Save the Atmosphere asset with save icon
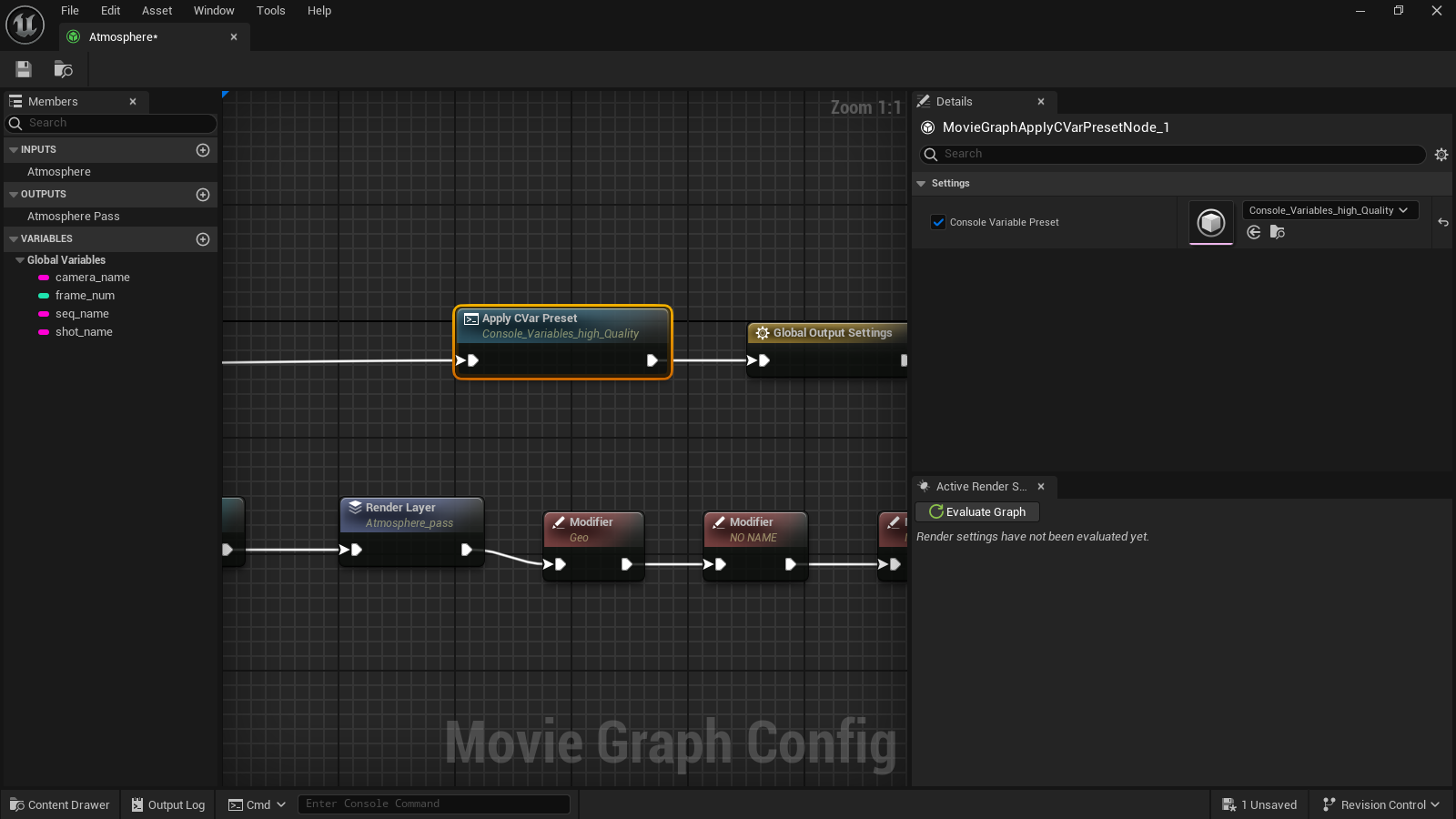The image size is (1456, 819). [24, 69]
